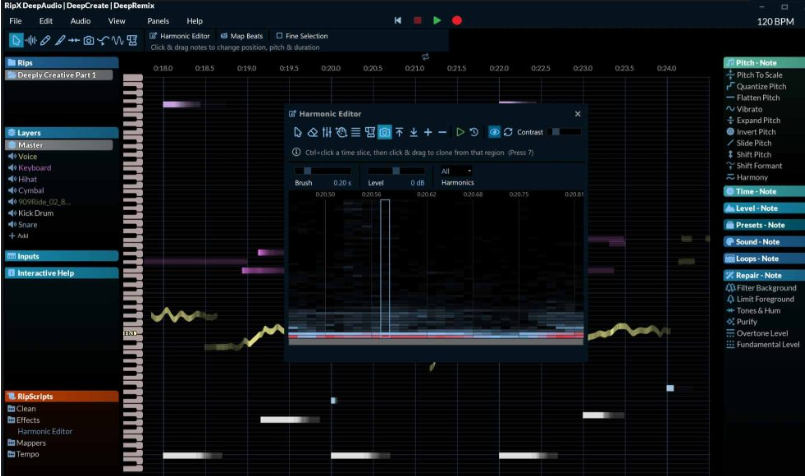Open the Help menu

[x=195, y=21]
